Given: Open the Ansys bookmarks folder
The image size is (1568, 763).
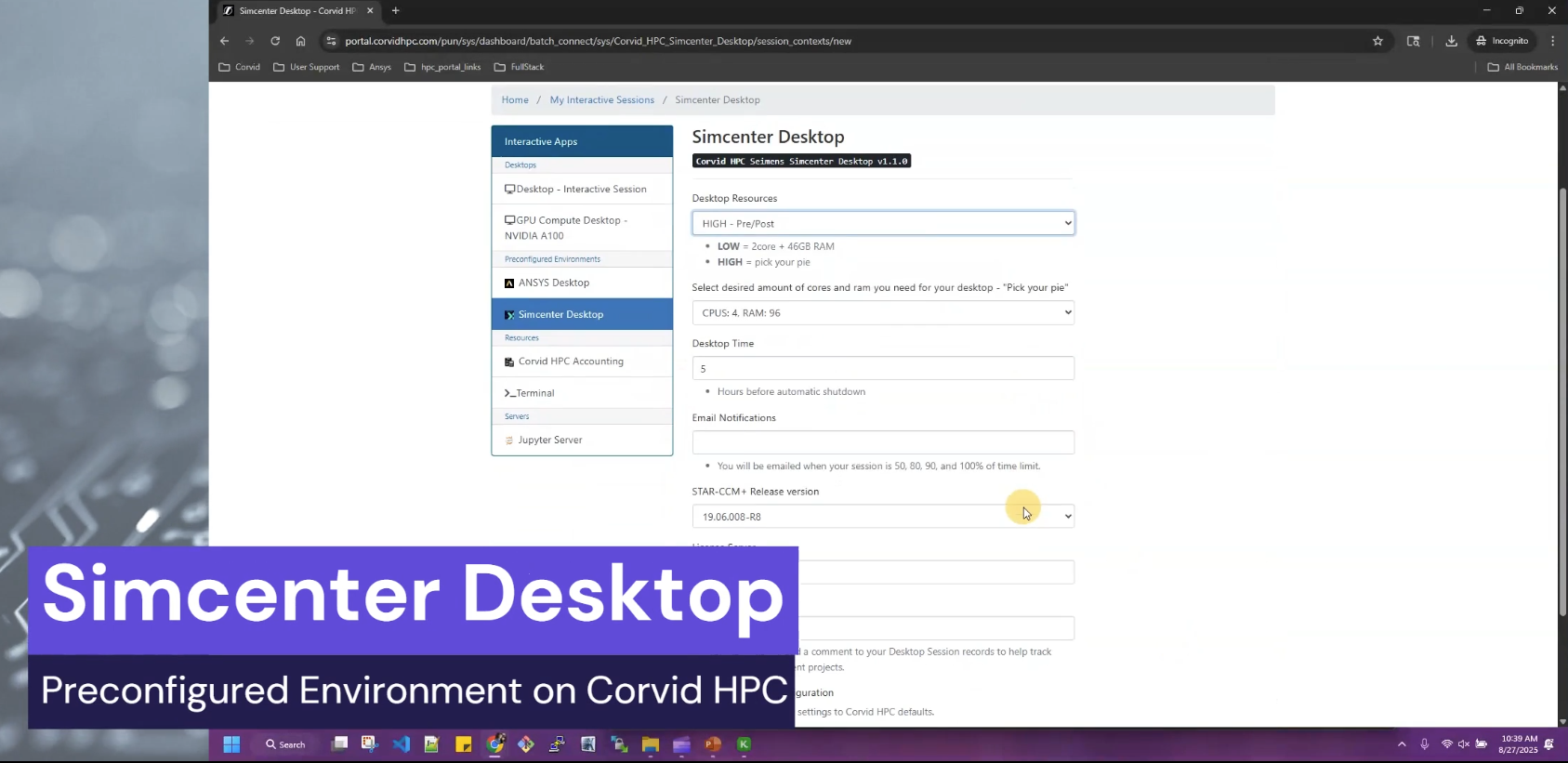Looking at the screenshot, I should 372,67.
